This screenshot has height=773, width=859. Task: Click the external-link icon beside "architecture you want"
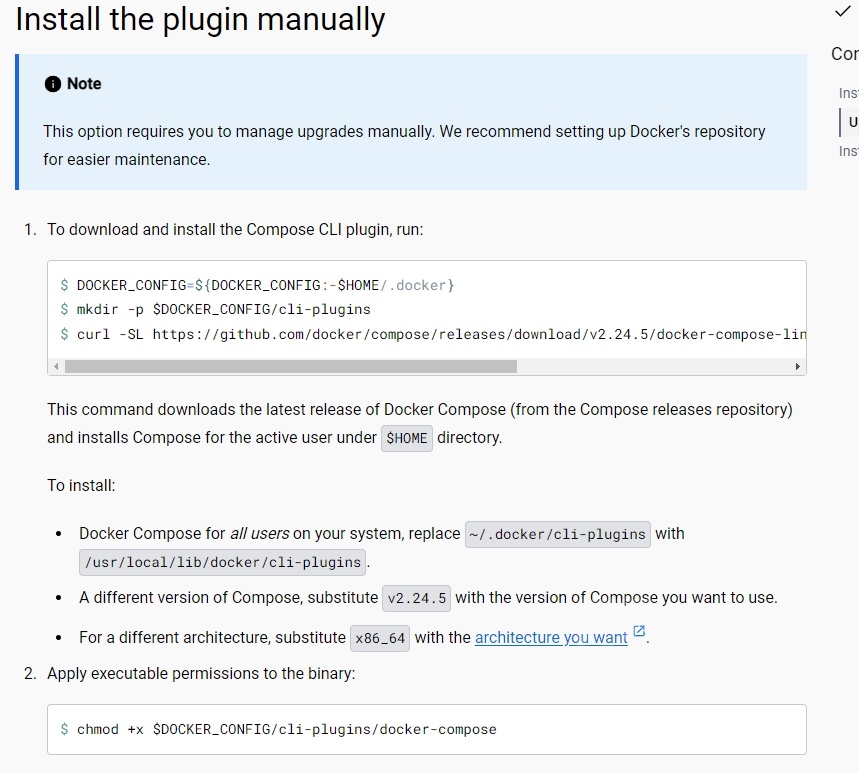[637, 632]
